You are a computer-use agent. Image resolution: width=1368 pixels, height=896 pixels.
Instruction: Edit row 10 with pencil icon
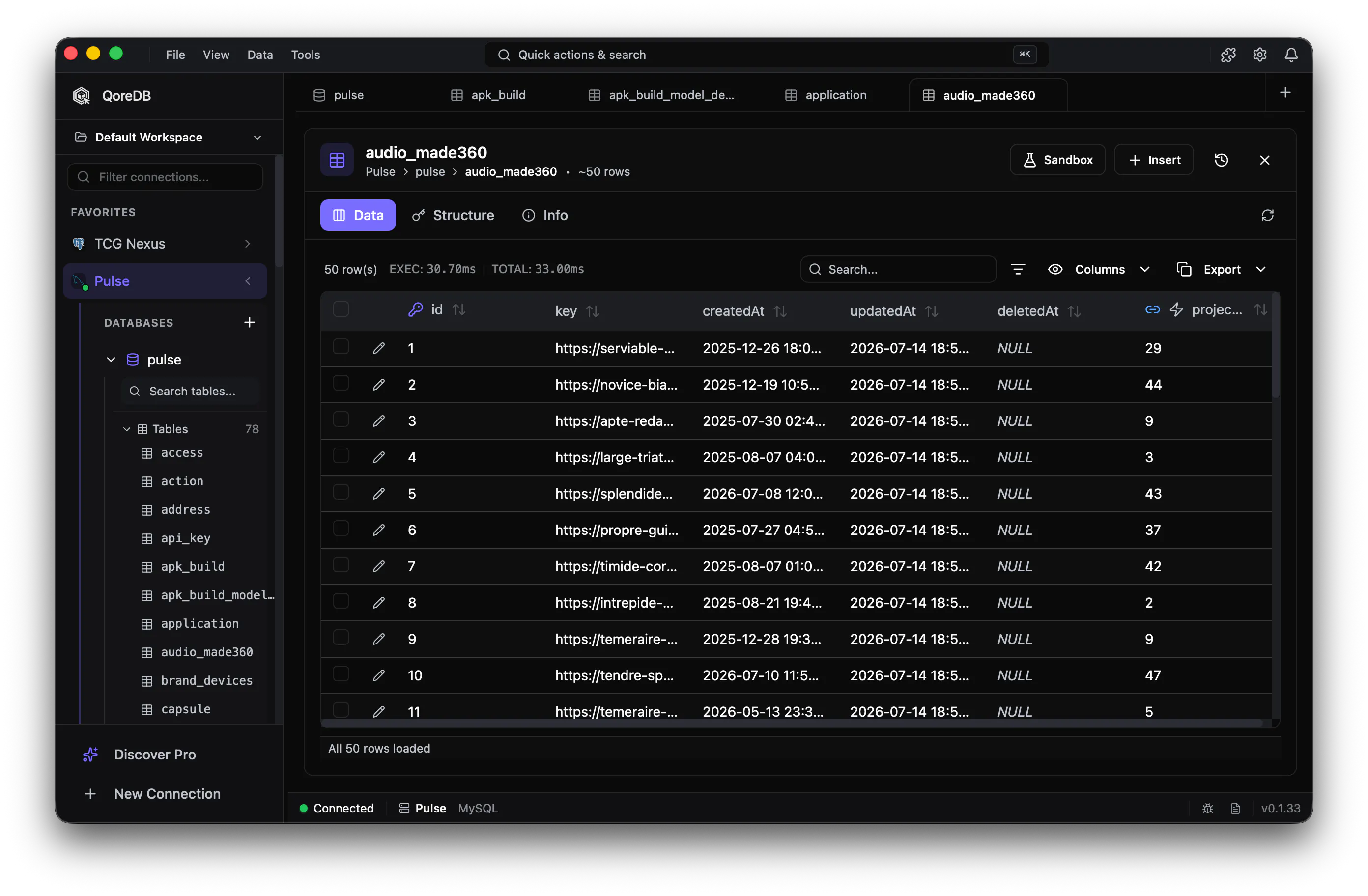point(378,675)
